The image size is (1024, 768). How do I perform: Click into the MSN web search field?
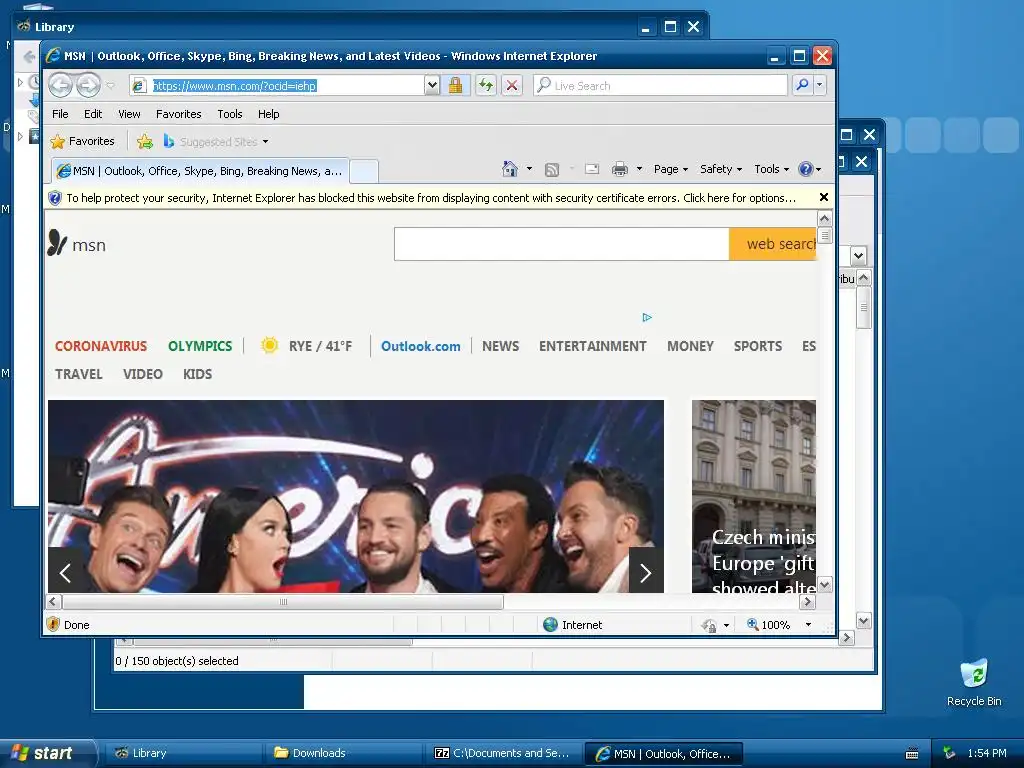point(562,244)
